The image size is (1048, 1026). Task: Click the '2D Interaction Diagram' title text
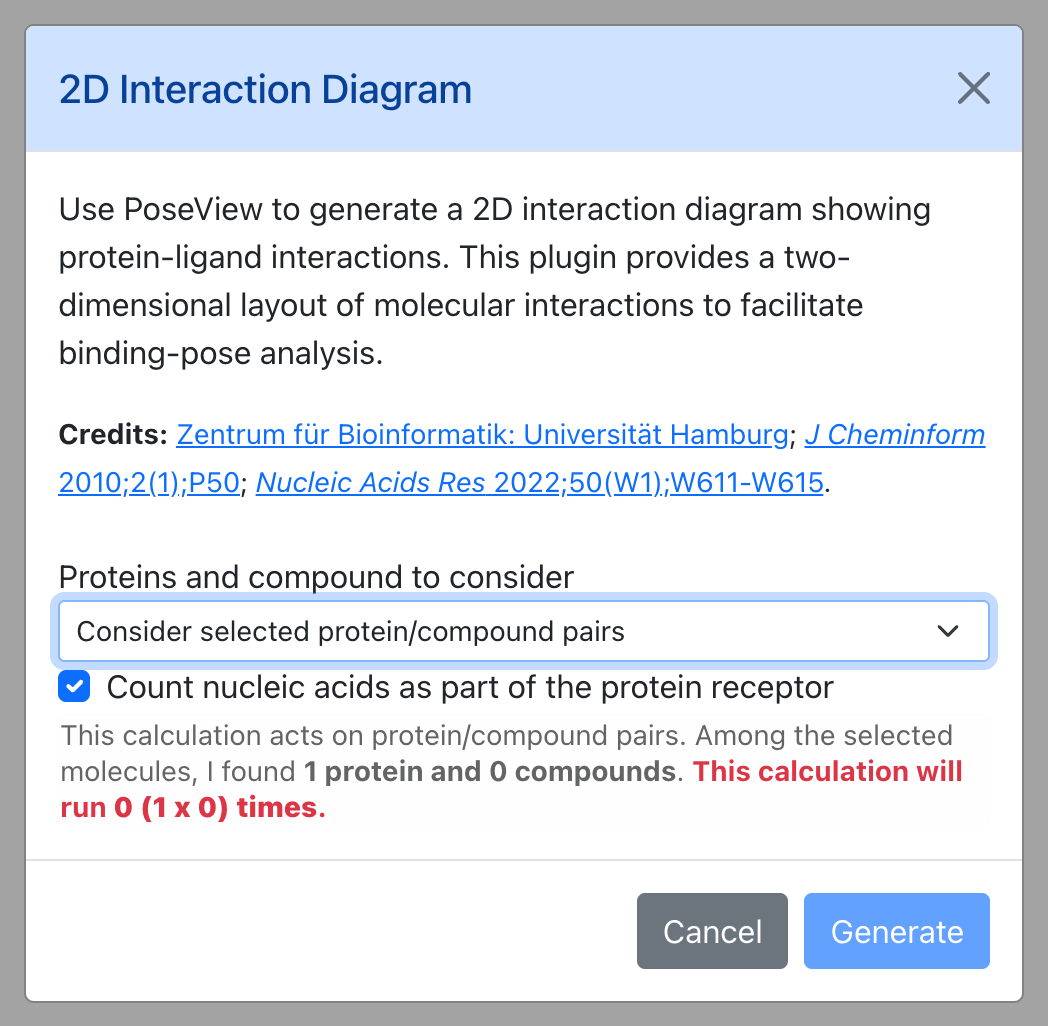click(265, 90)
